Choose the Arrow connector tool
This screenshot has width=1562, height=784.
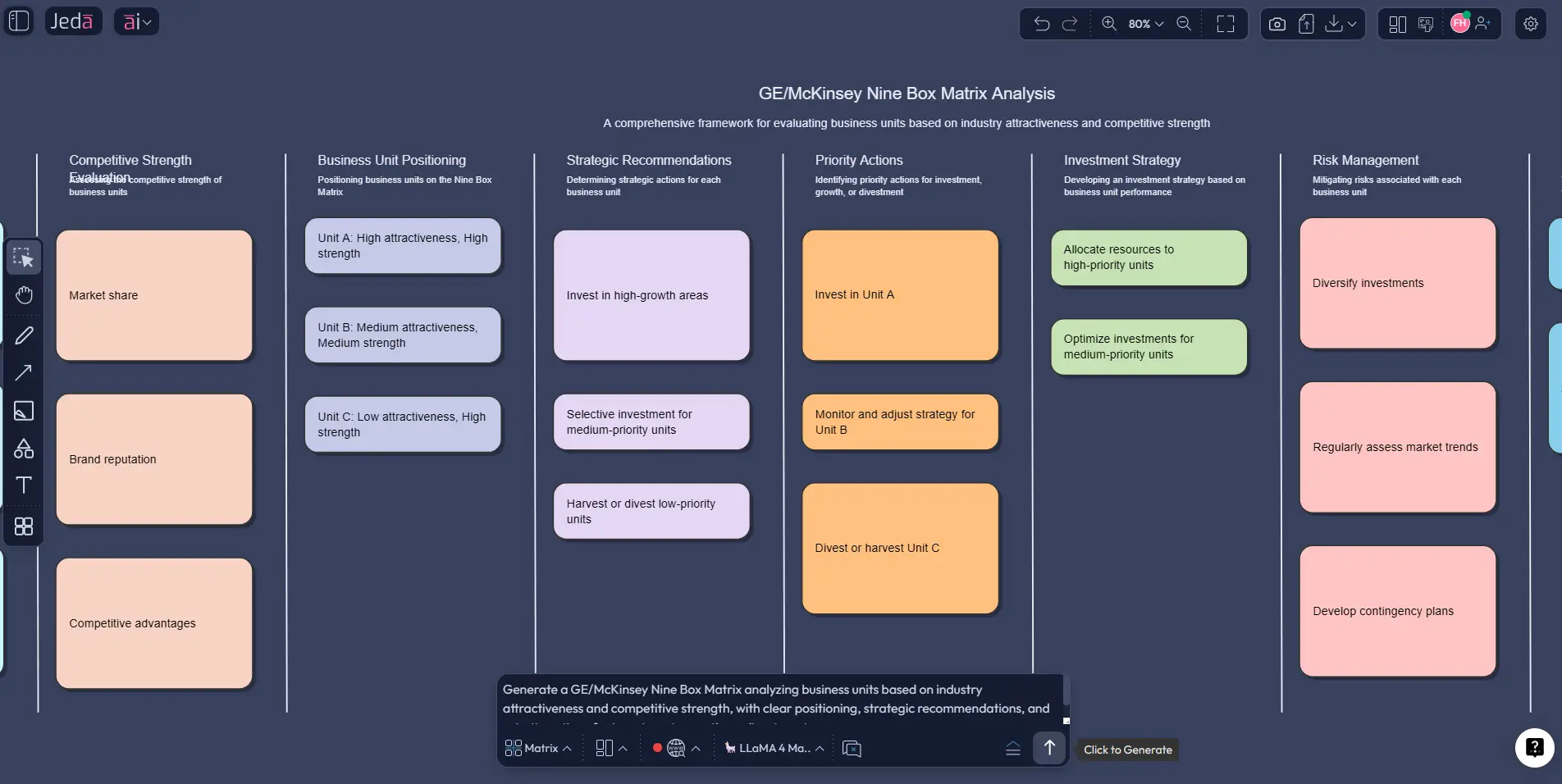pos(24,373)
